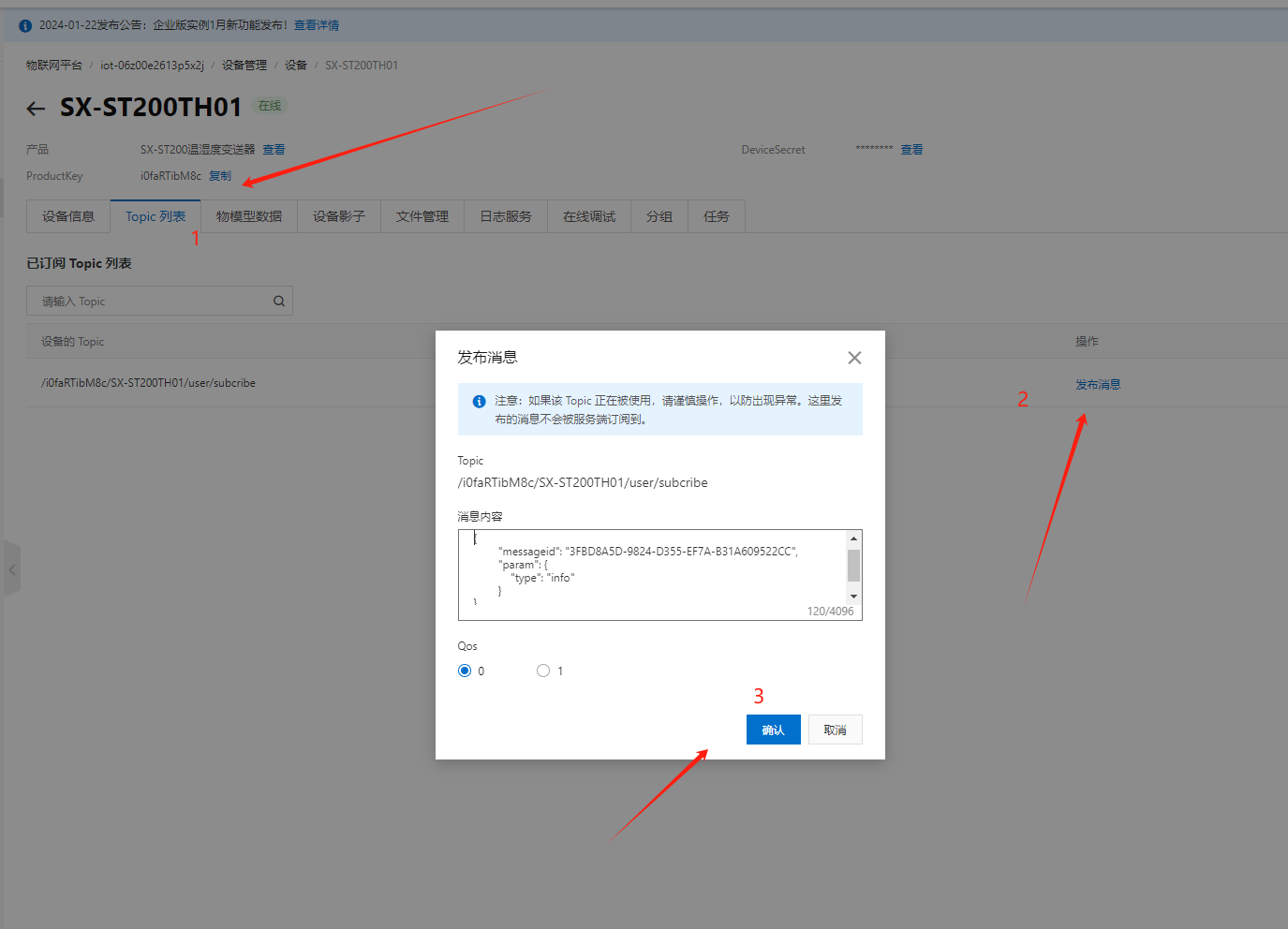This screenshot has width=1288, height=929.
Task: Click 复制 link next to ProductKey
Action: coord(220,176)
